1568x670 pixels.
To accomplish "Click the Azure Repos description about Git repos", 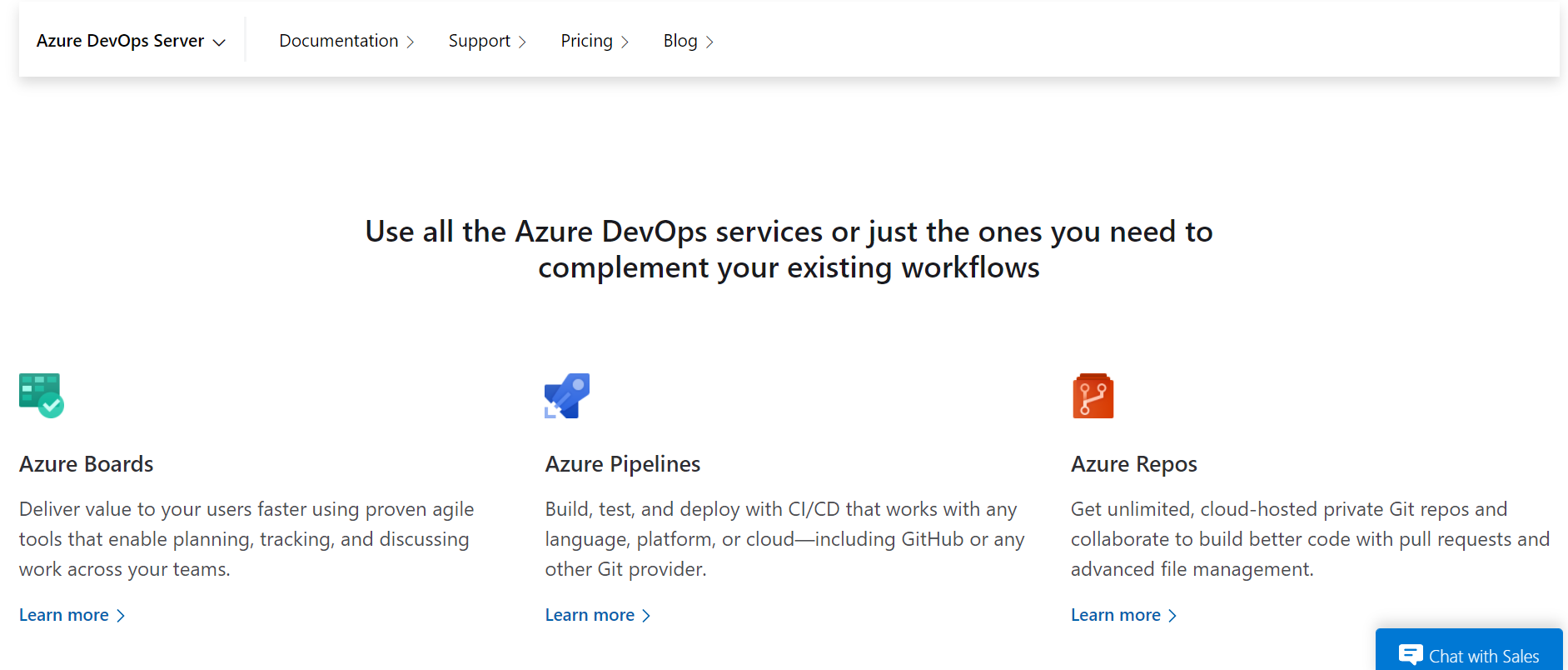I will [x=1310, y=539].
